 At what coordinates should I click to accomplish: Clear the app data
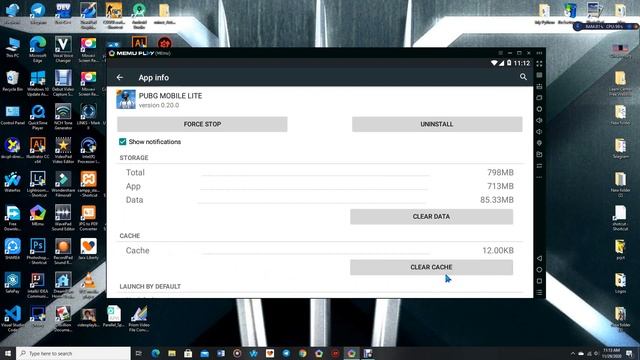pyautogui.click(x=431, y=217)
